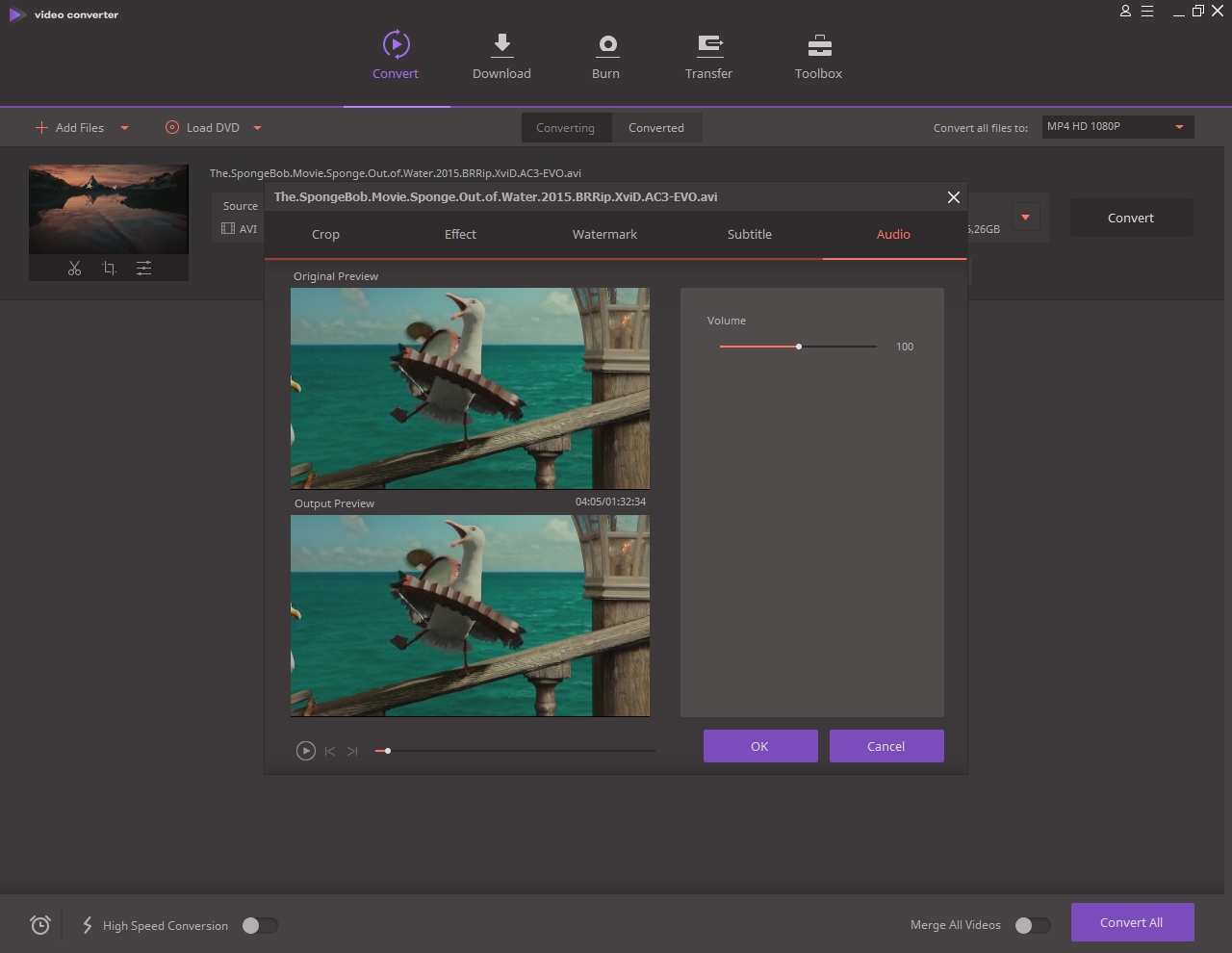Click the timestamp 04:05/01:32:34
The height and width of the screenshot is (953, 1232).
pos(611,502)
